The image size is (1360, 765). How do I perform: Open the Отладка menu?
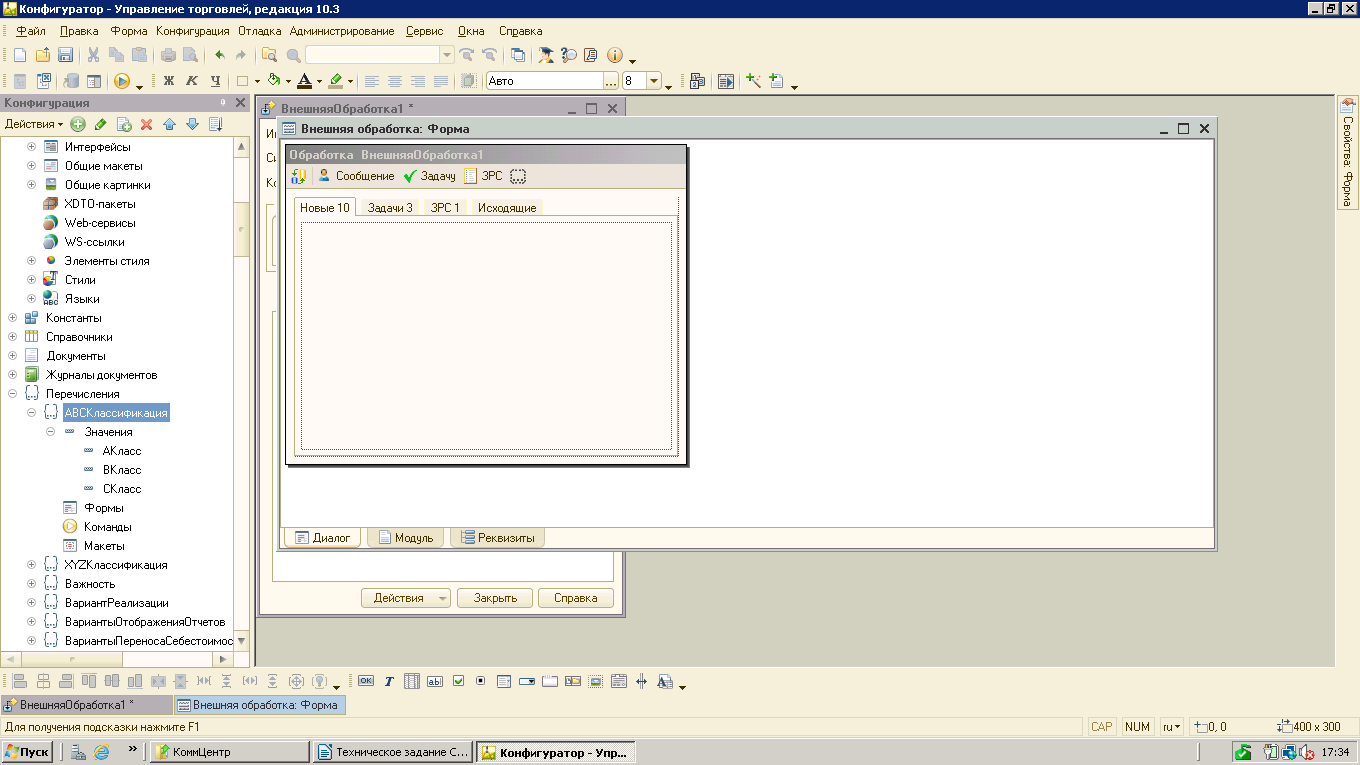pyautogui.click(x=259, y=31)
